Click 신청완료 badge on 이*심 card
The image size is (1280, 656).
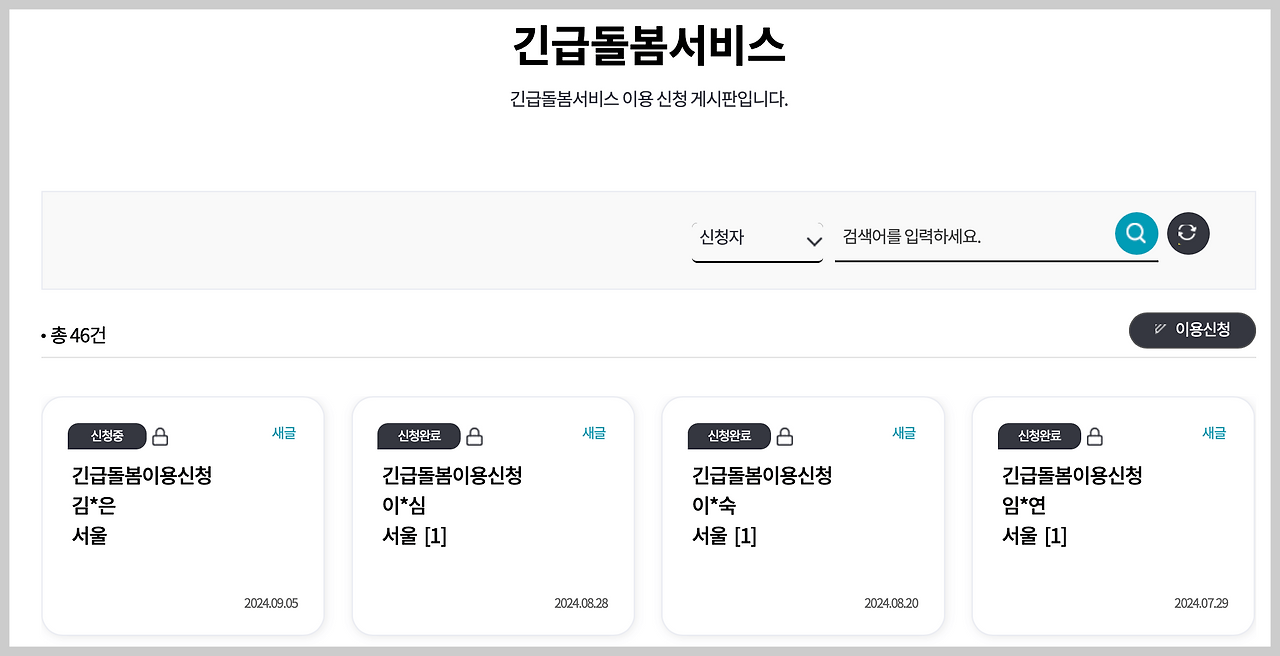(x=419, y=436)
